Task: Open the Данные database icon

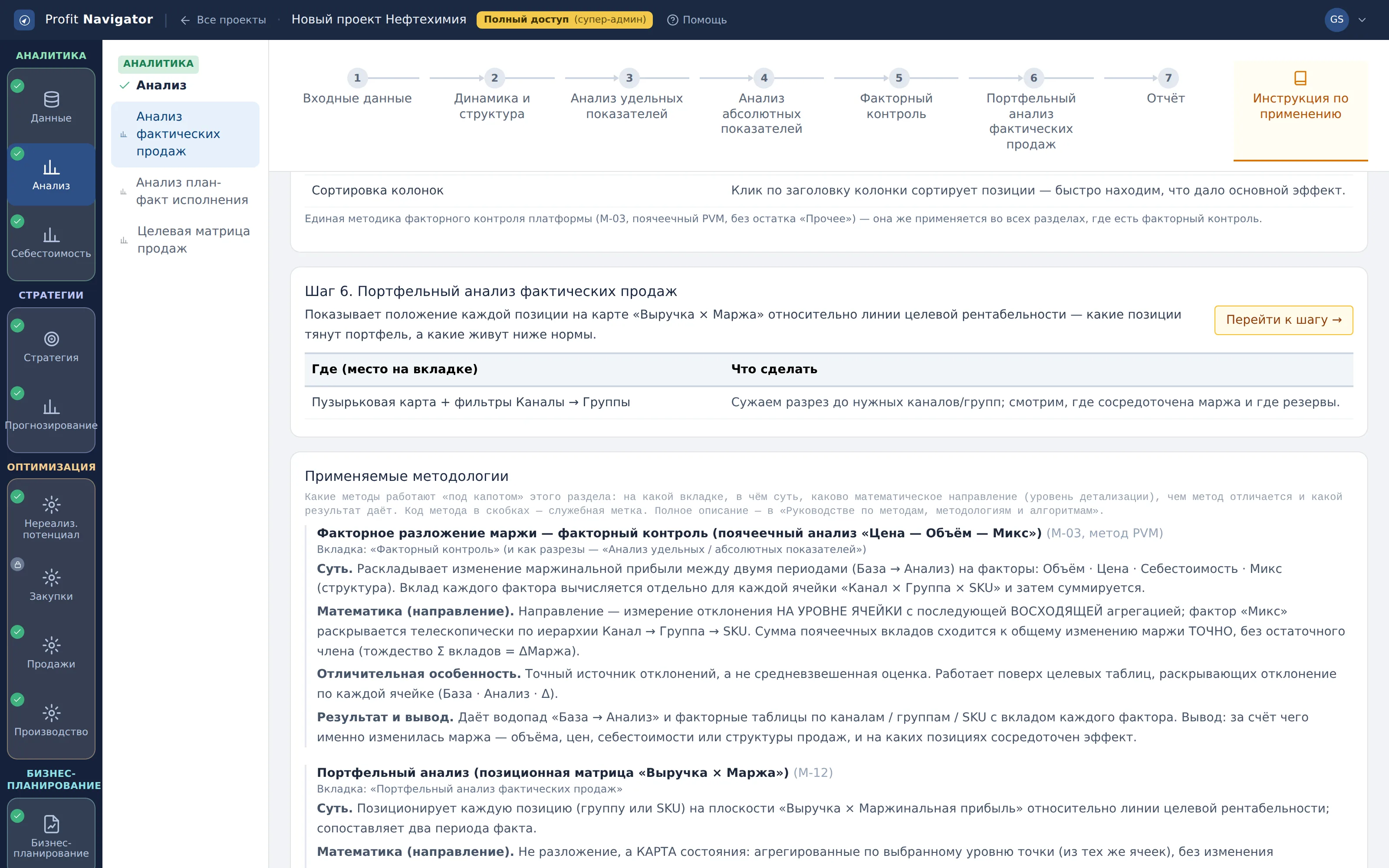Action: (51, 99)
